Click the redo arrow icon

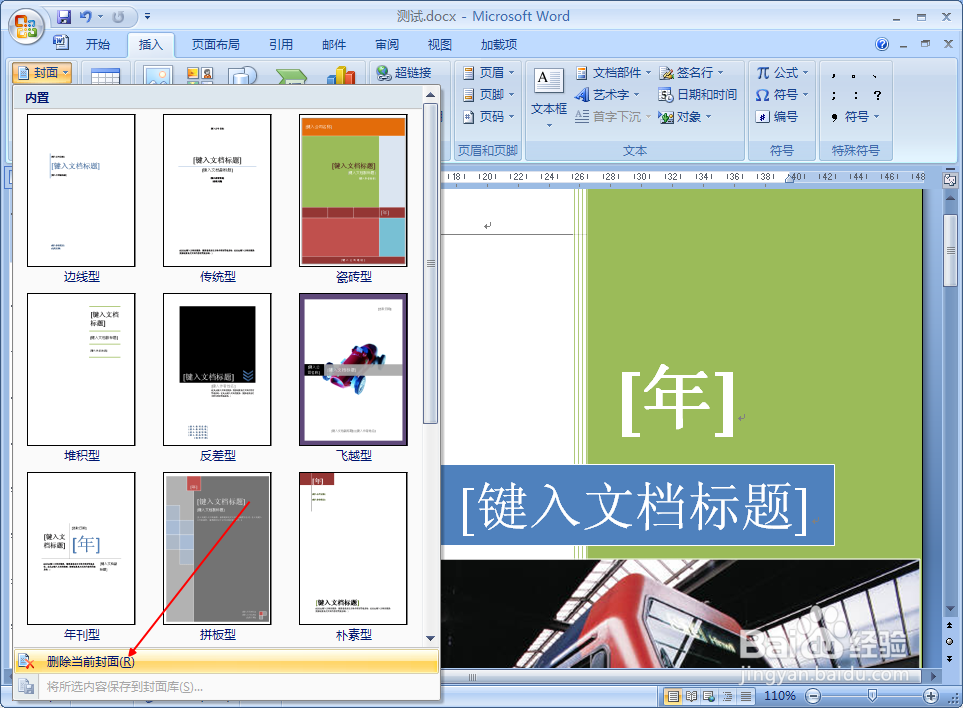click(119, 17)
